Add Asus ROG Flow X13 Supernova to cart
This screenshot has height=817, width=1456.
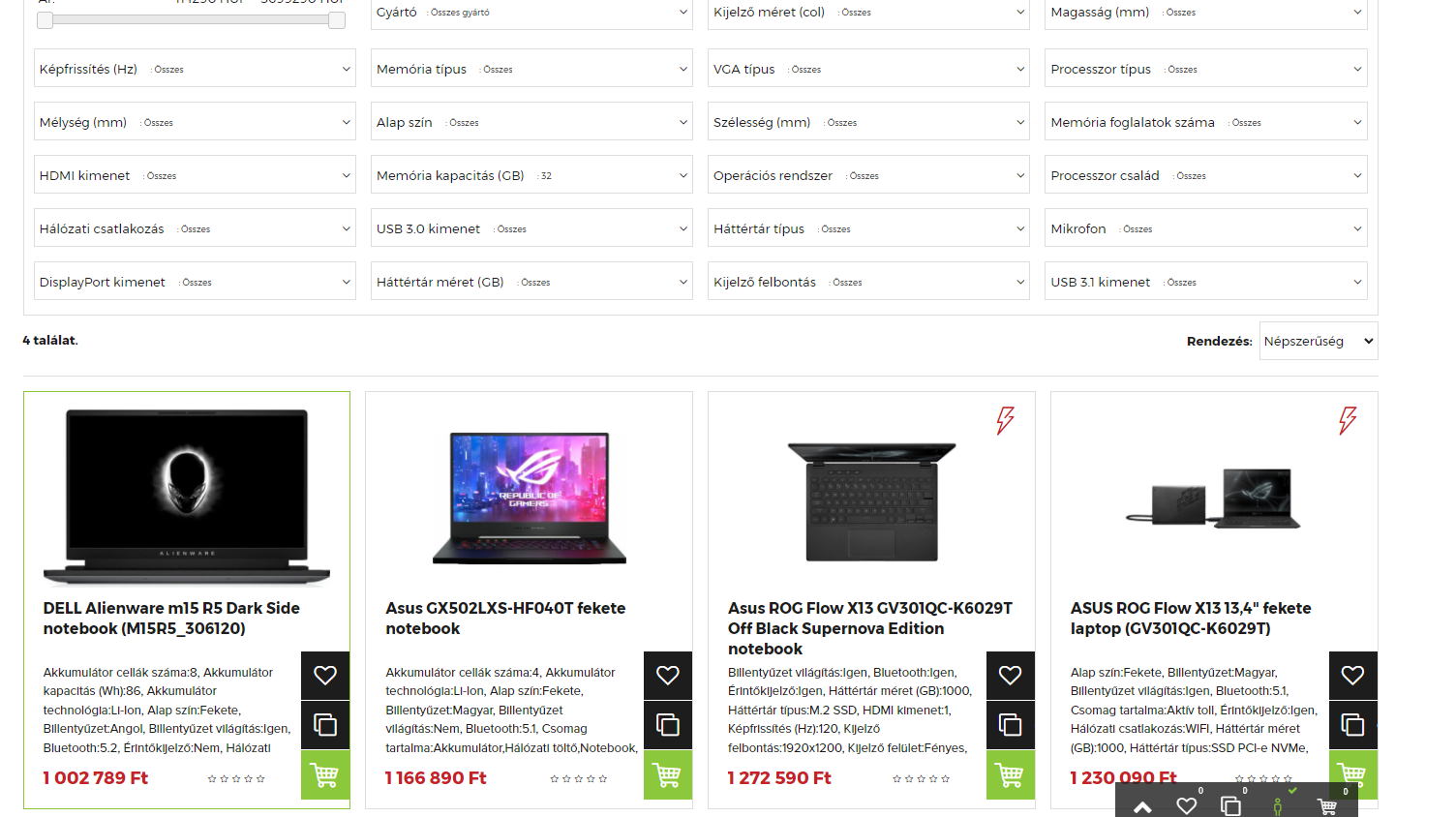pos(1010,775)
